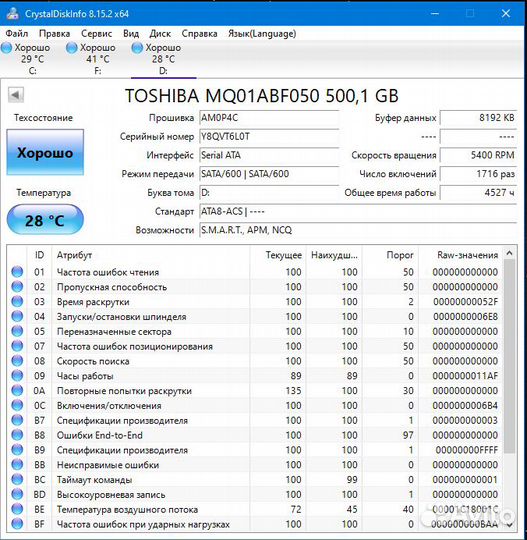Click the rotation speed field 5400 RPM
The width and height of the screenshot is (527, 540).
tap(478, 155)
